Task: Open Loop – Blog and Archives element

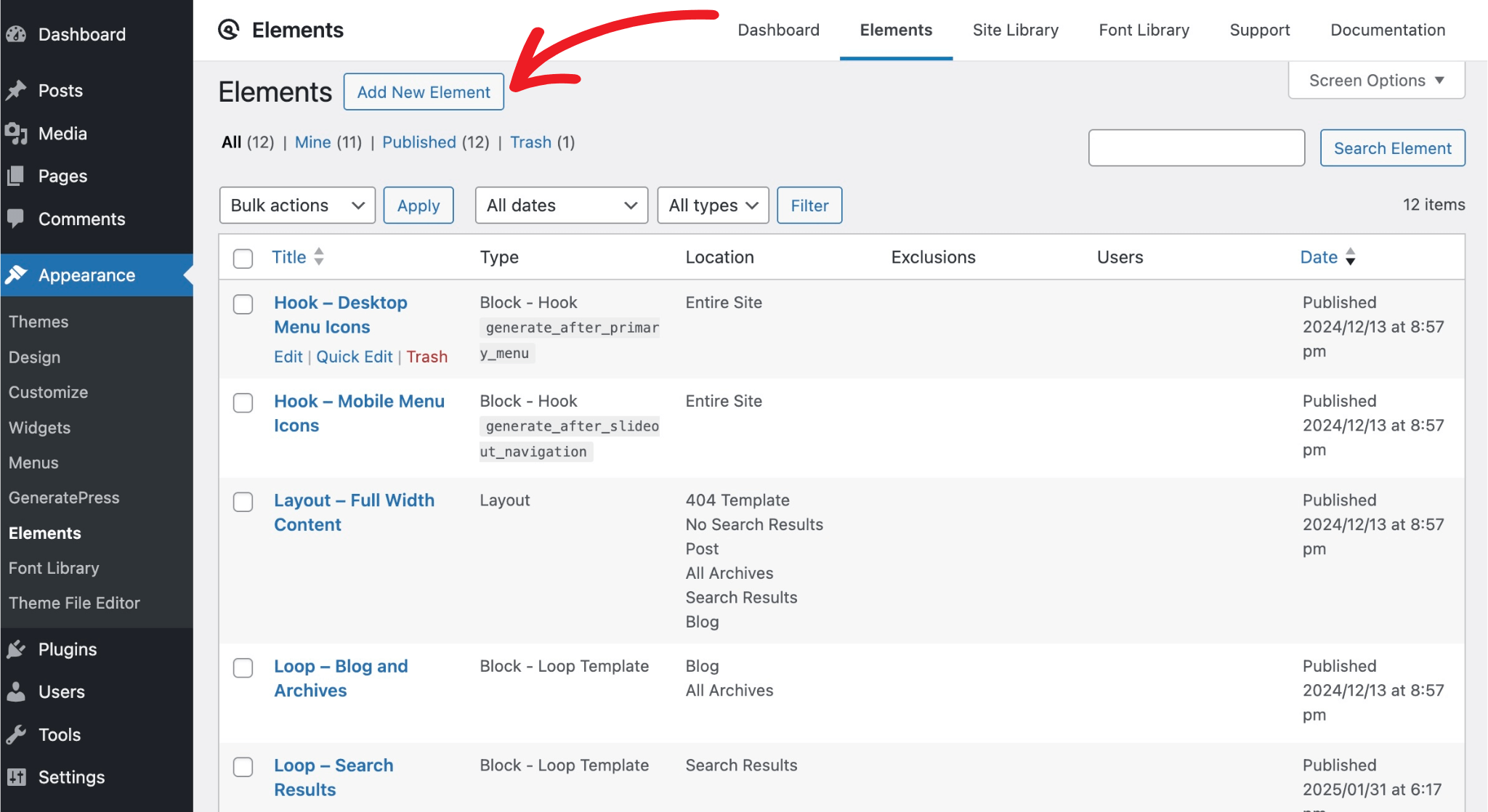Action: (x=341, y=678)
